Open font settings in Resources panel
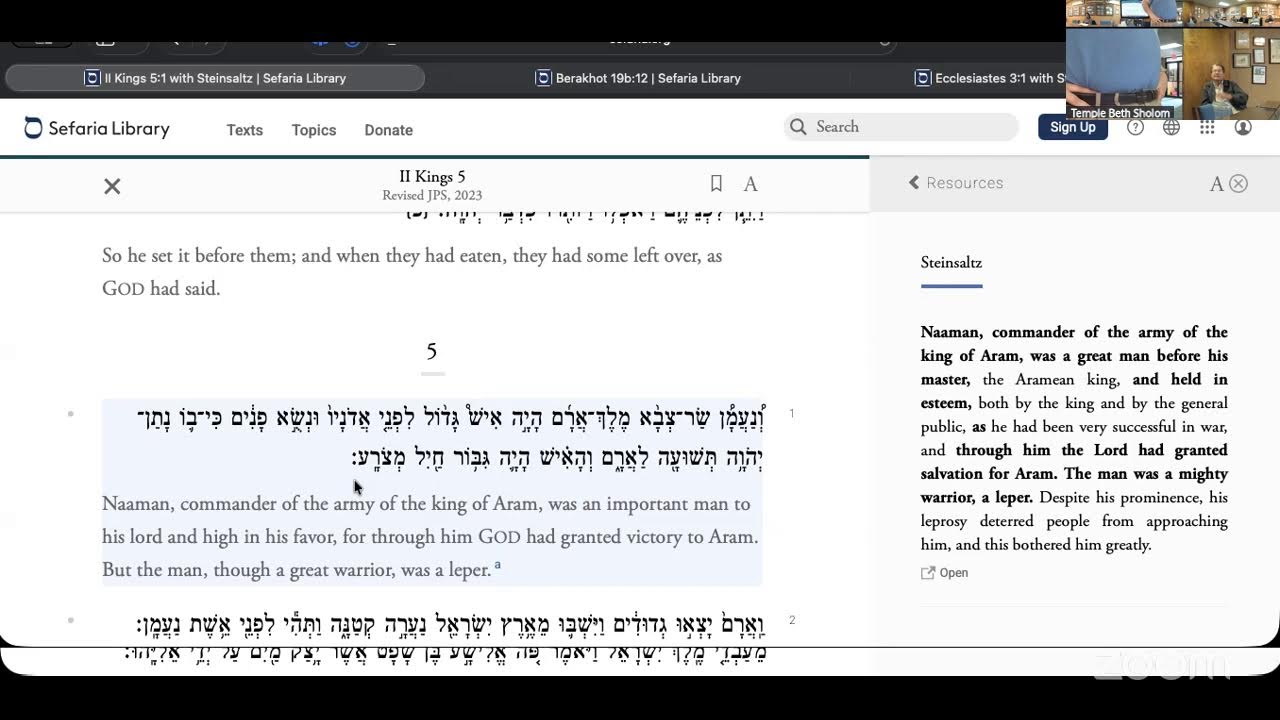The height and width of the screenshot is (720, 1280). pos(1216,184)
